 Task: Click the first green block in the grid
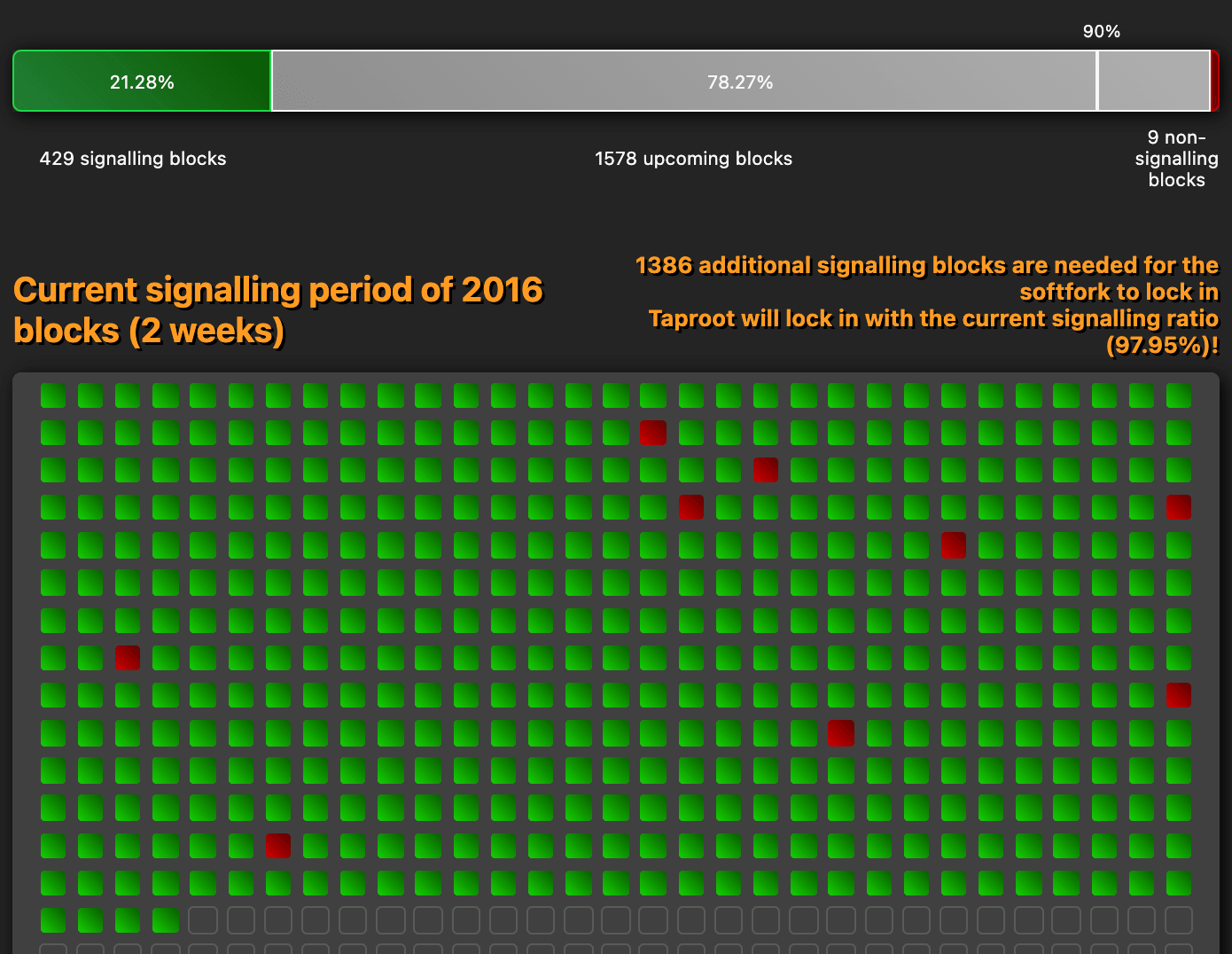point(53,395)
